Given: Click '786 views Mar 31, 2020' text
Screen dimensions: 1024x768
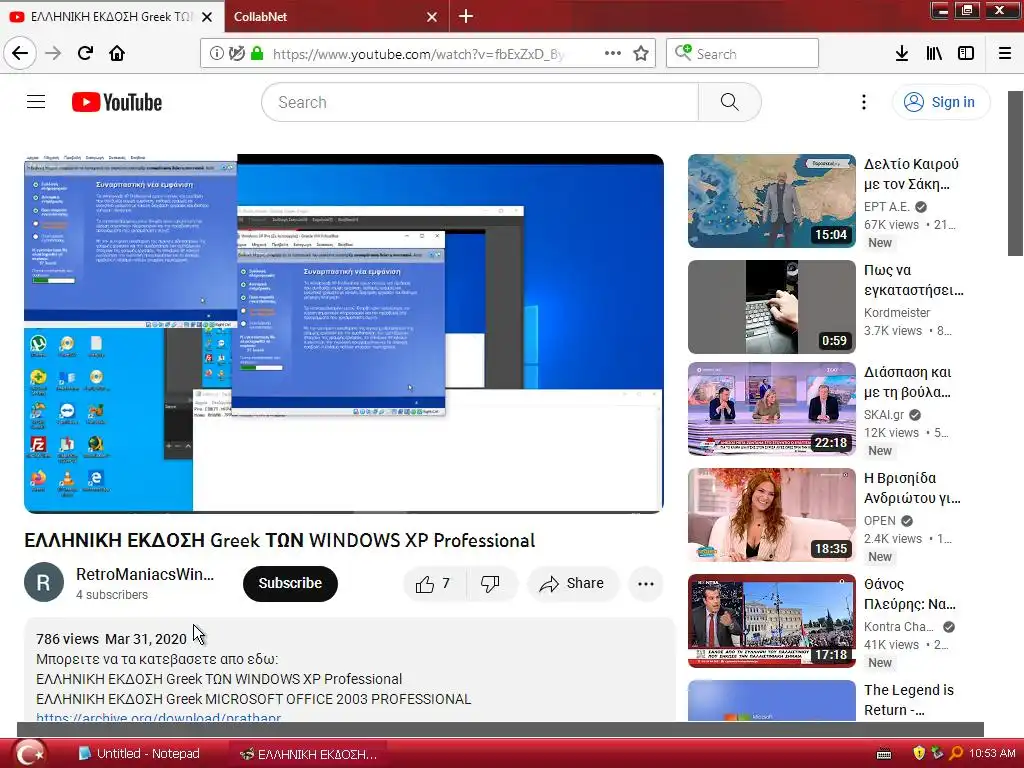Looking at the screenshot, I should [x=111, y=639].
